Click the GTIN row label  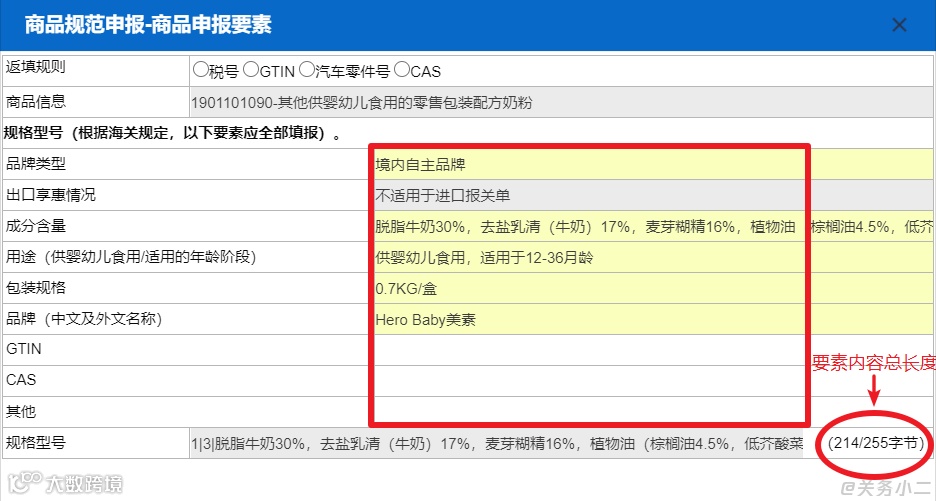[x=24, y=349]
